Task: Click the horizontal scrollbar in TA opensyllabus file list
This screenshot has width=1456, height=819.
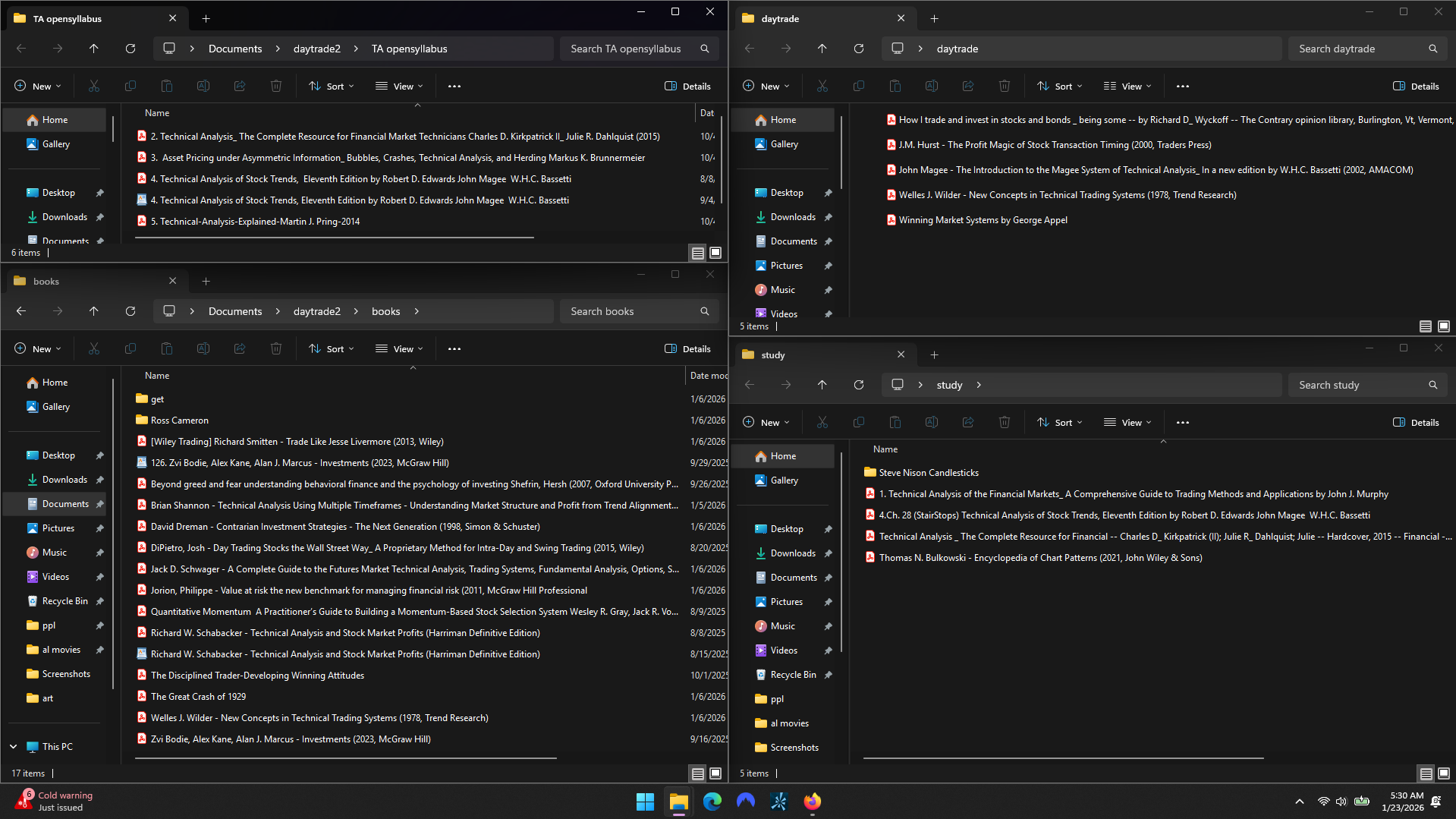Action: point(335,238)
